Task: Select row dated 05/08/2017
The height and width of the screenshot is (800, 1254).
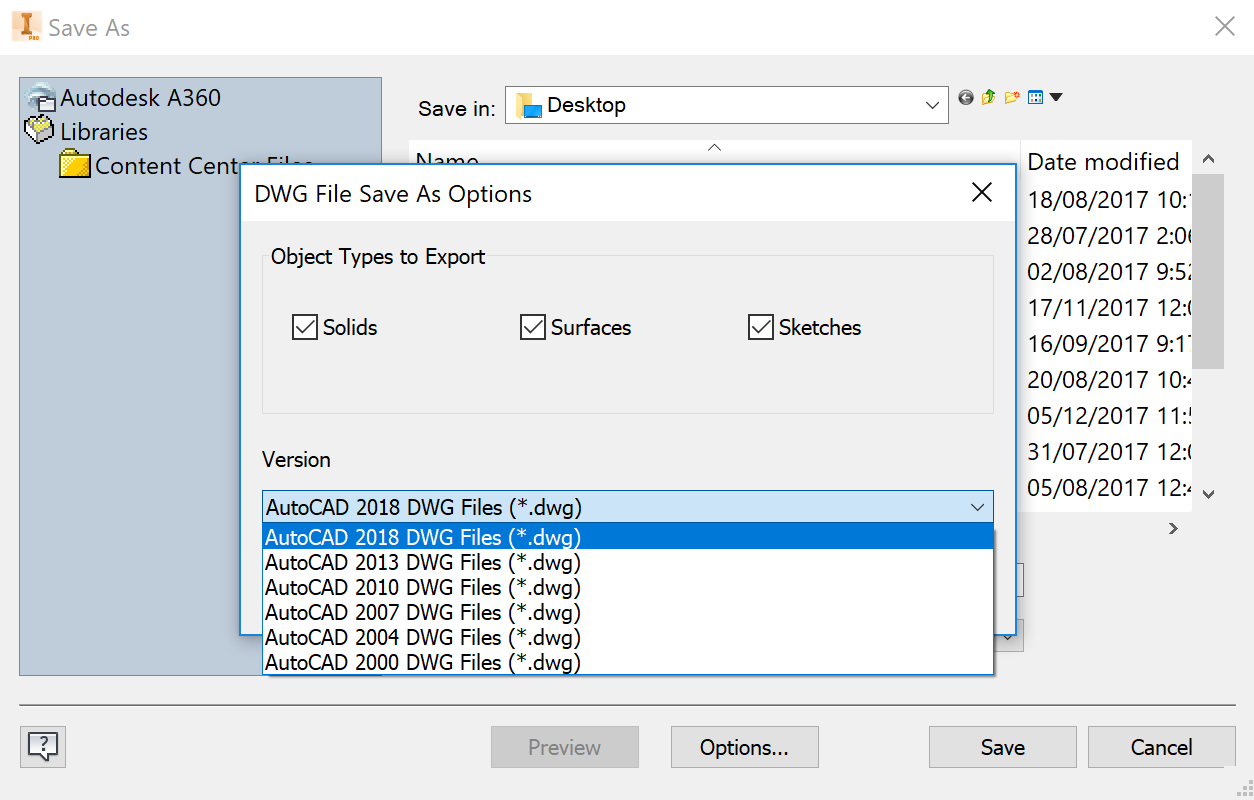Action: tap(1107, 487)
